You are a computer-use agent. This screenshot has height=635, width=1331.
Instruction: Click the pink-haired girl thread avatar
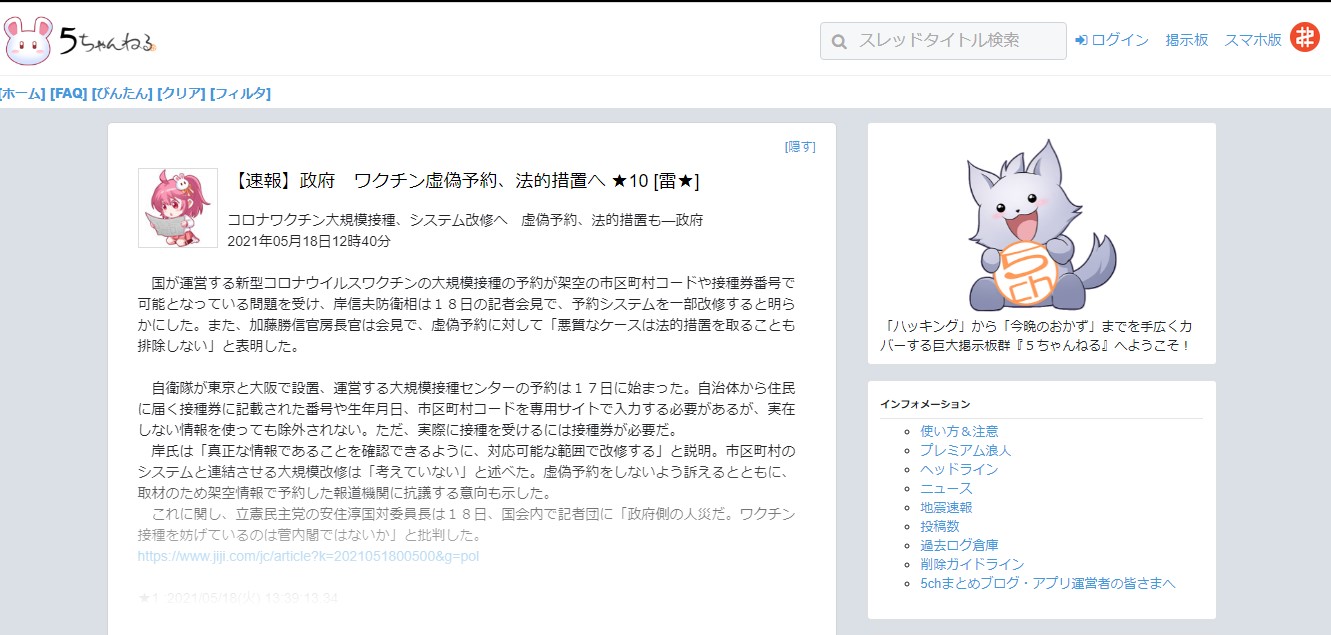click(177, 208)
